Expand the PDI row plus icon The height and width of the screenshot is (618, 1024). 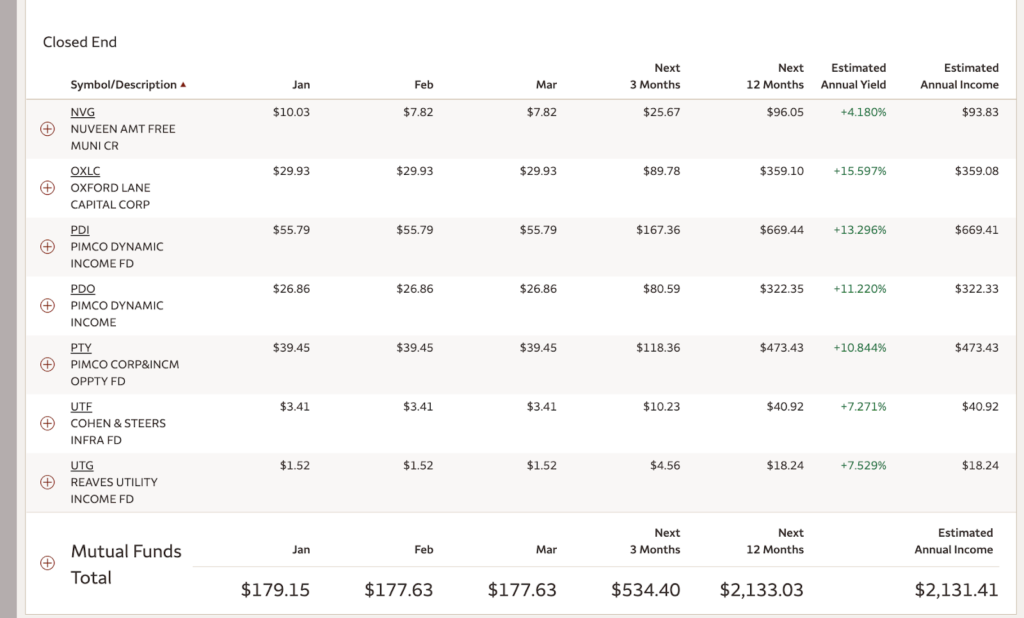point(47,247)
